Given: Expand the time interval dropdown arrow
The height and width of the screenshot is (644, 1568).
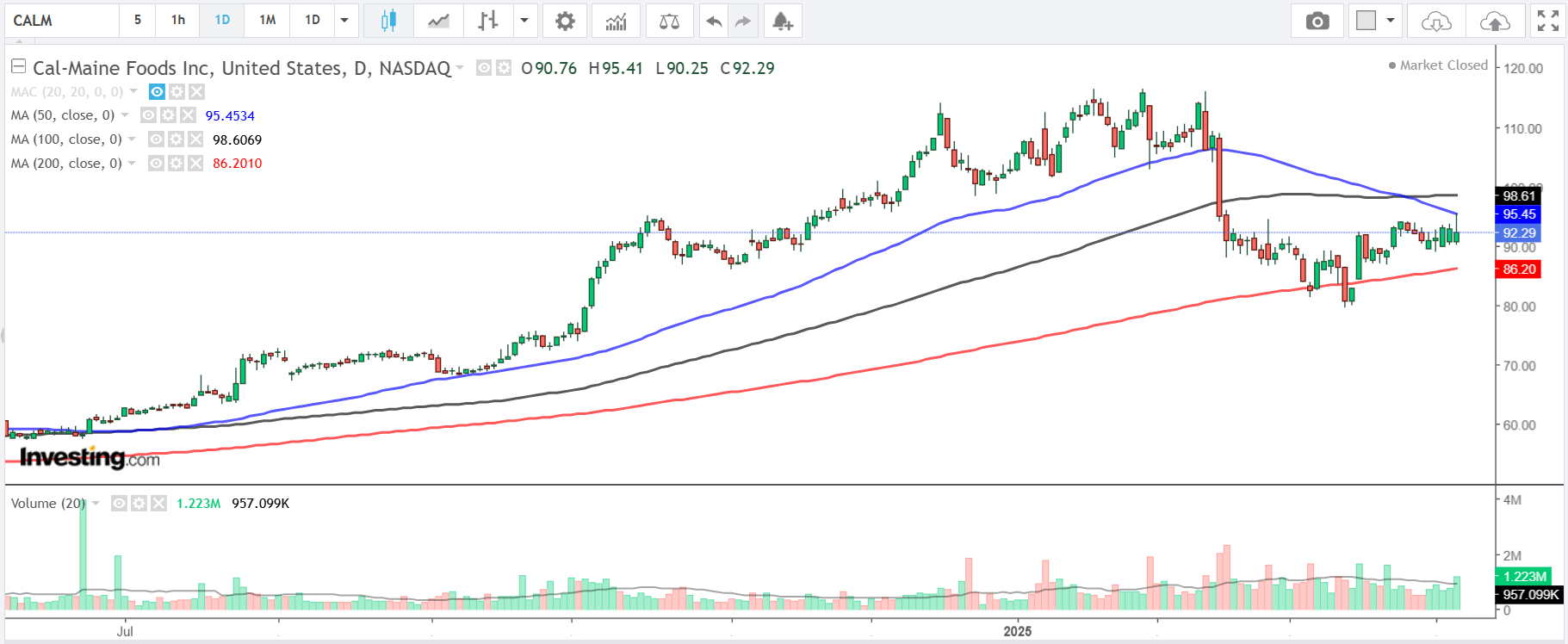Looking at the screenshot, I should (344, 21).
